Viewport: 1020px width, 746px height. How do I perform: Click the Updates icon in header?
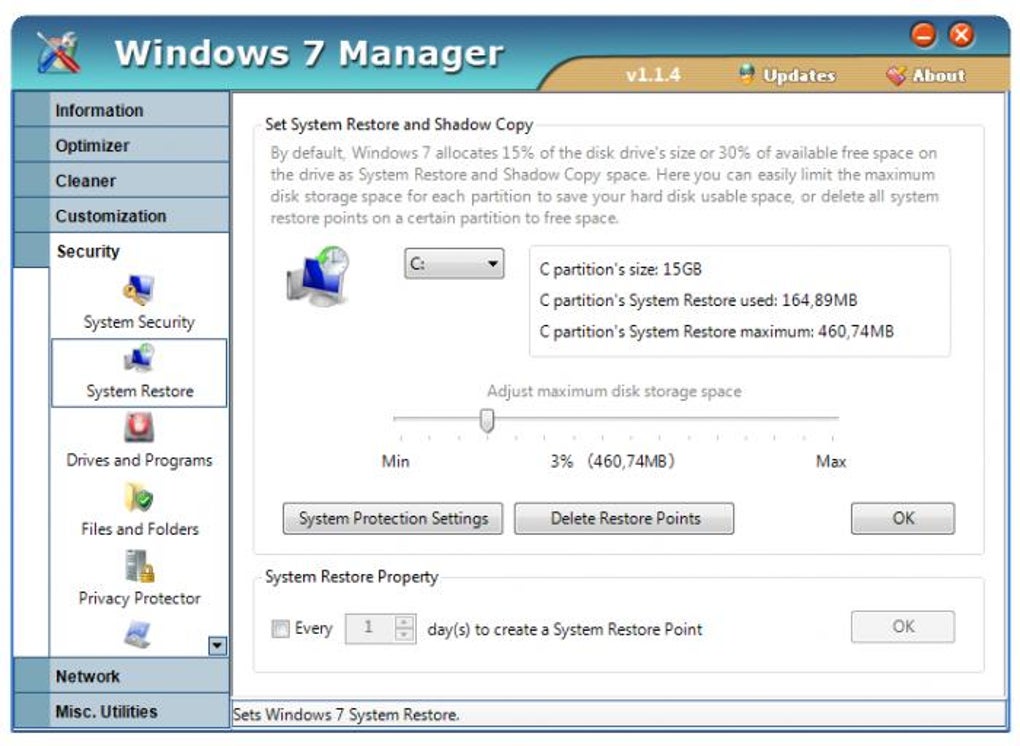747,75
